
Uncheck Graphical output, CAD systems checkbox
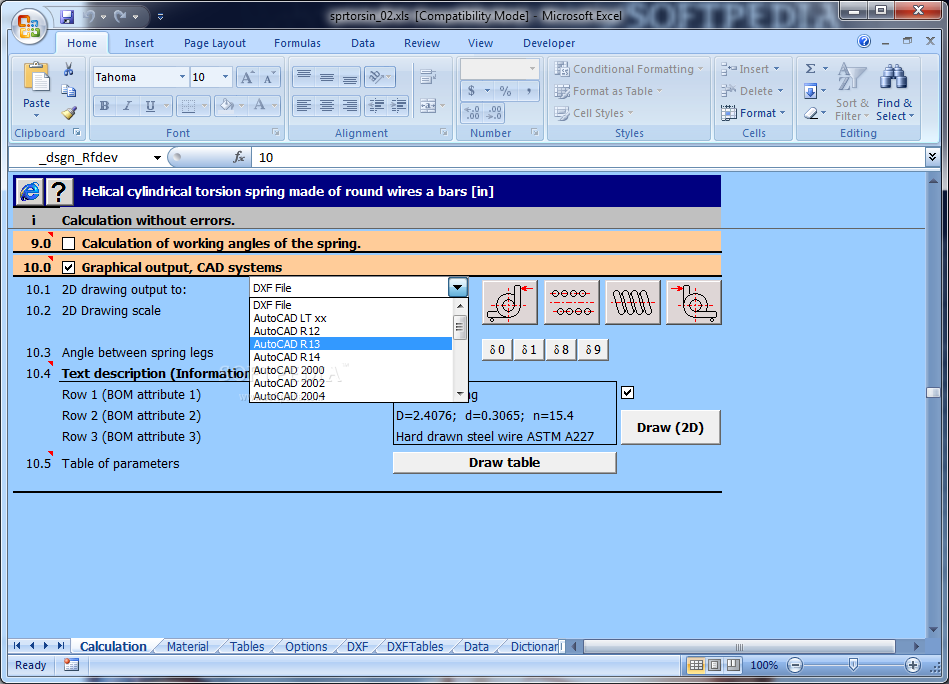[x=68, y=267]
